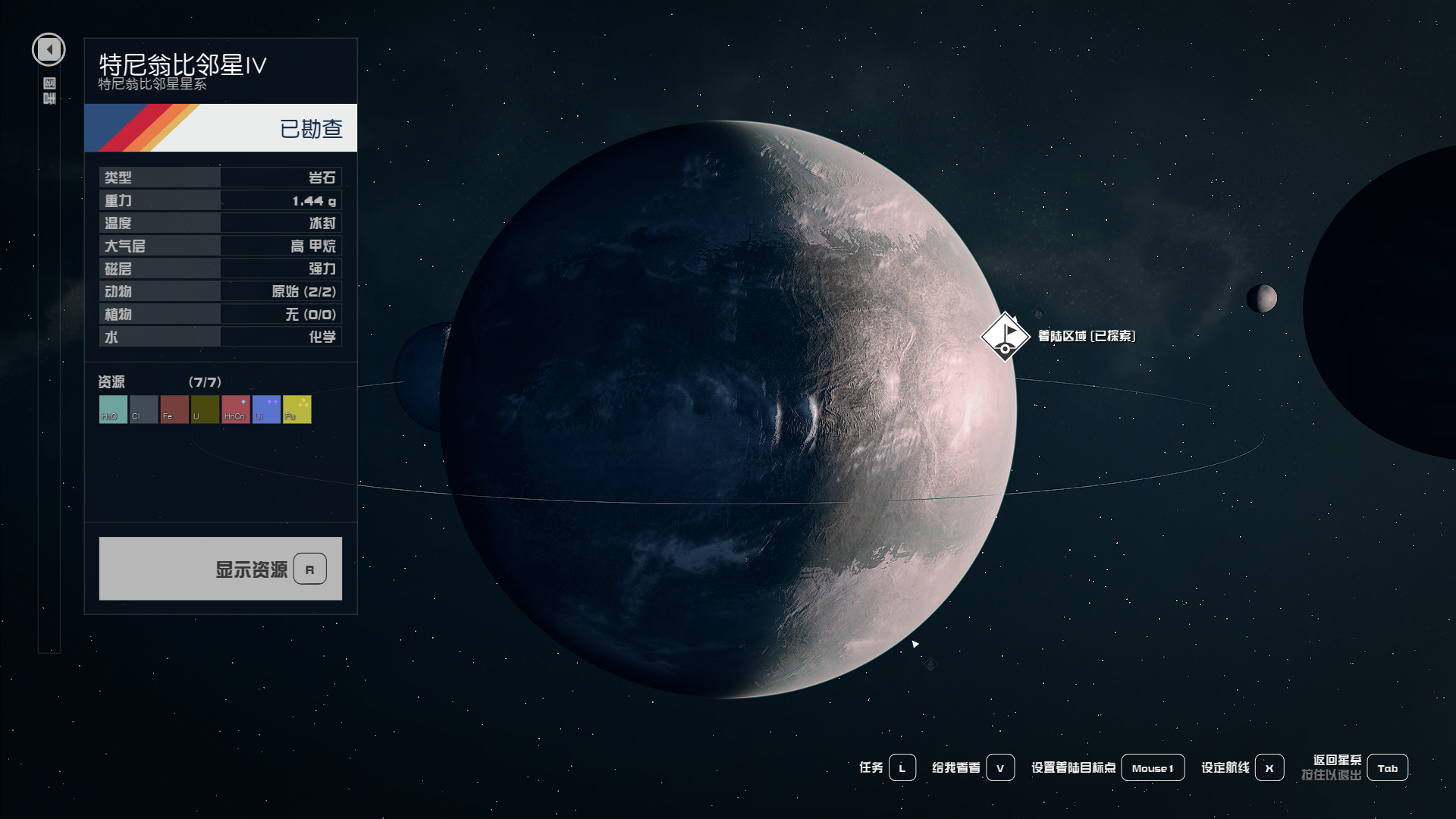Viewport: 1456px width, 819px height.
Task: Click the planet title 特尼翁比邻星IV
Action: pos(183,64)
